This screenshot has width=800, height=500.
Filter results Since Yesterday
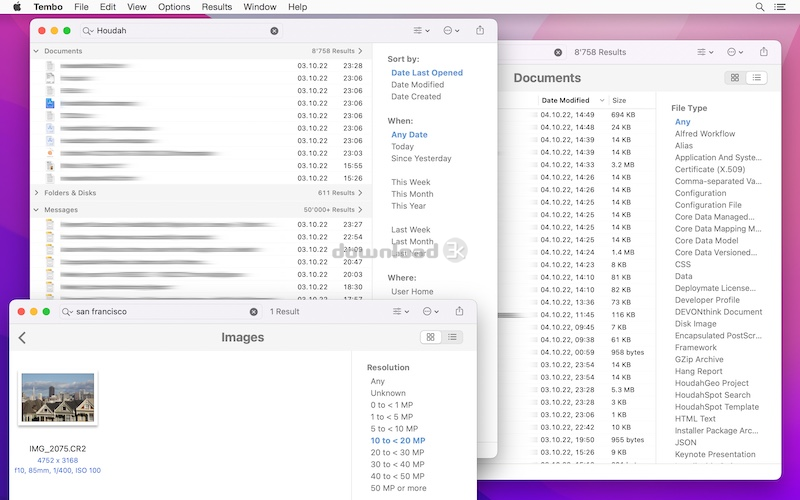click(x=421, y=158)
